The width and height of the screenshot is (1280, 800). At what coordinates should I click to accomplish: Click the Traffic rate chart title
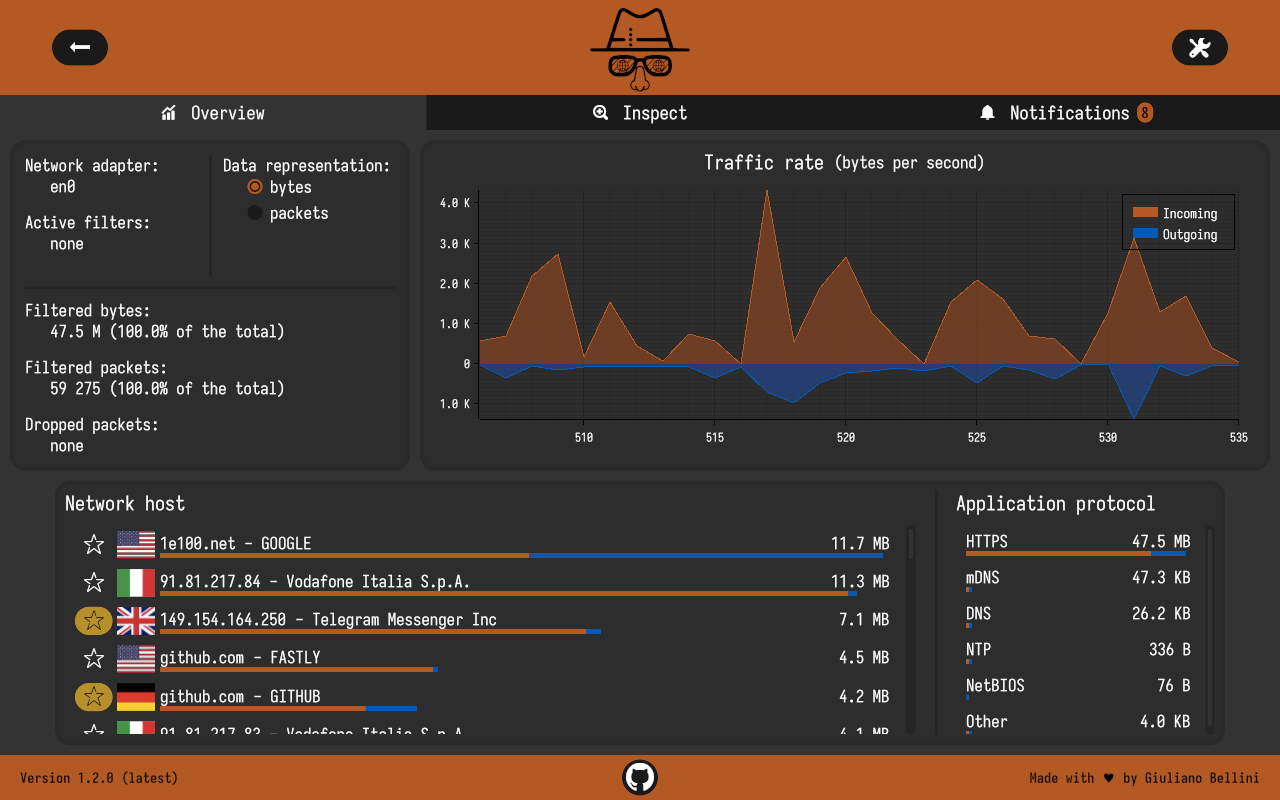(844, 162)
